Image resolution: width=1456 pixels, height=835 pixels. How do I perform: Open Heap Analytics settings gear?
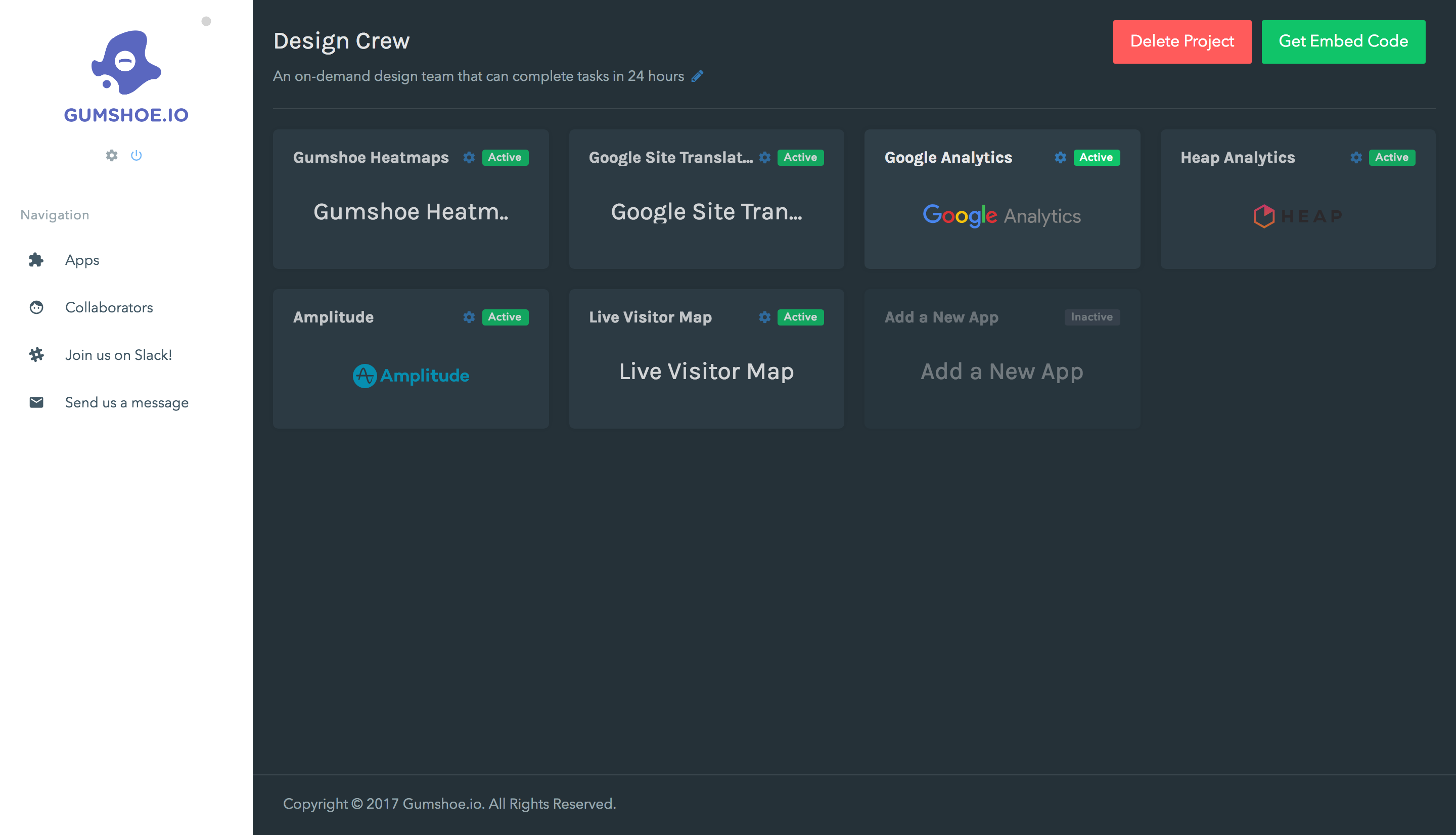click(1355, 158)
